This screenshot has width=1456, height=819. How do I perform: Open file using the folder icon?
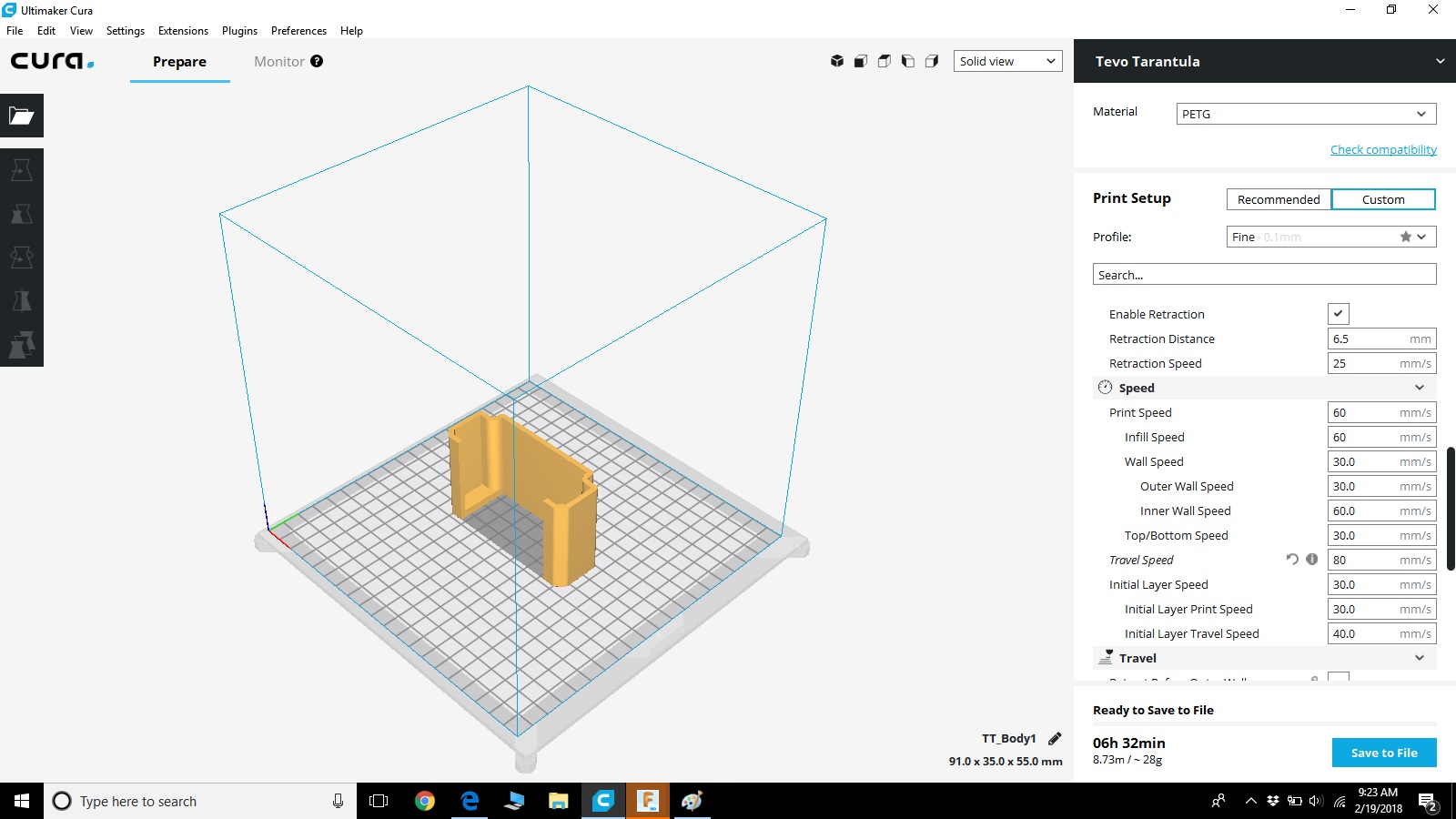[22, 116]
